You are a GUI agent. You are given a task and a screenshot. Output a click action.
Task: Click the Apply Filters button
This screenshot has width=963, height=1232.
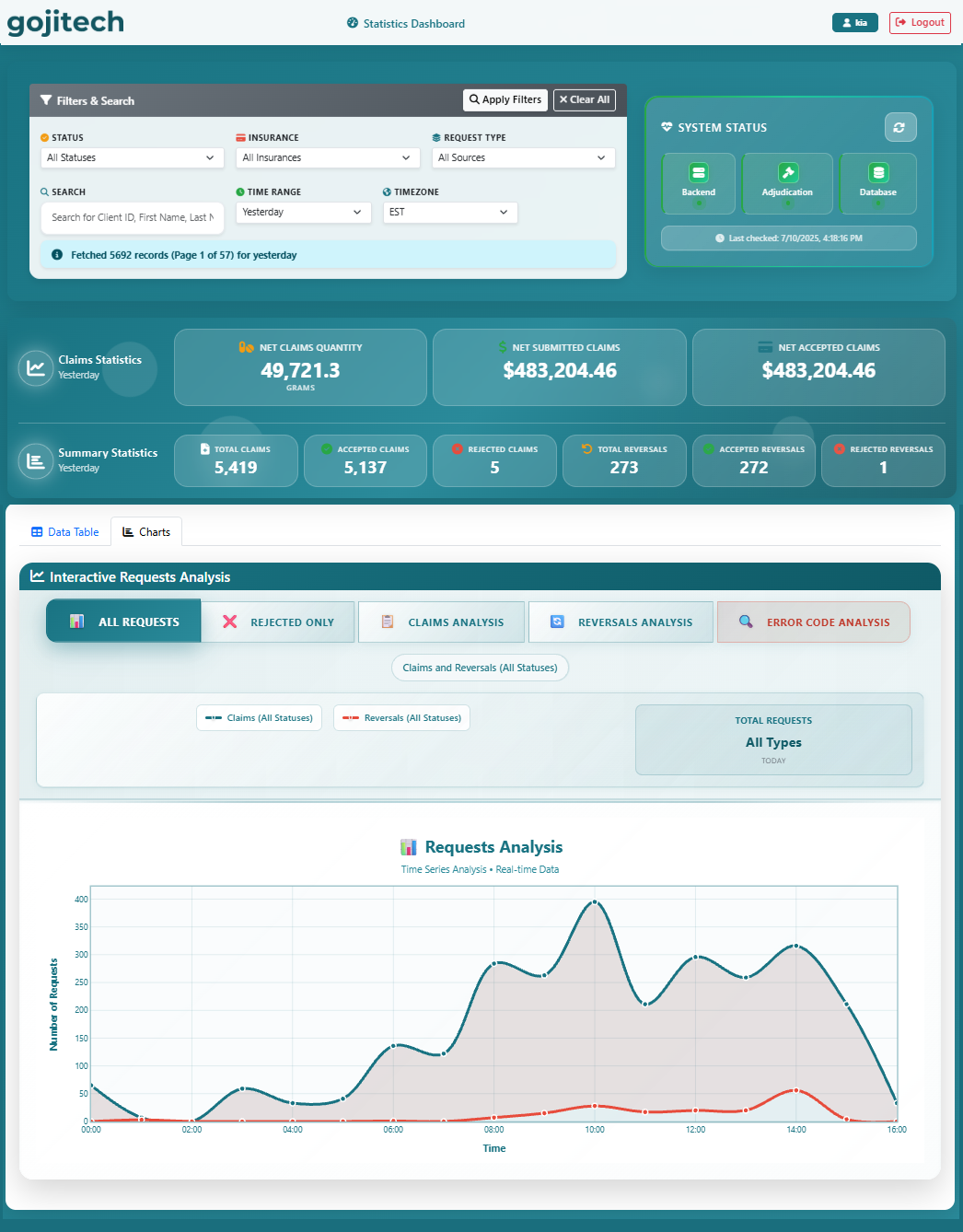(505, 99)
